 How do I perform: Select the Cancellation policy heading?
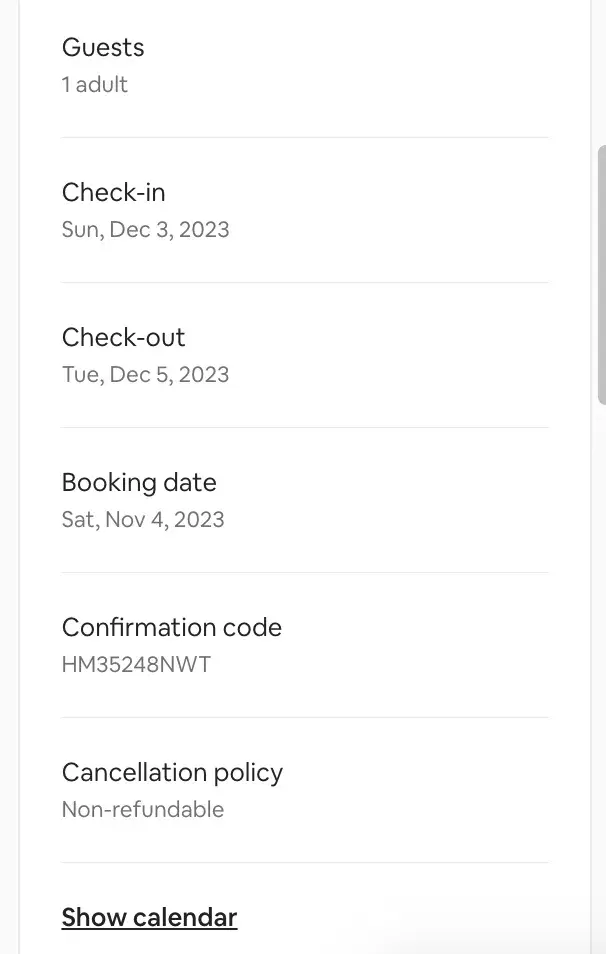pyautogui.click(x=172, y=772)
